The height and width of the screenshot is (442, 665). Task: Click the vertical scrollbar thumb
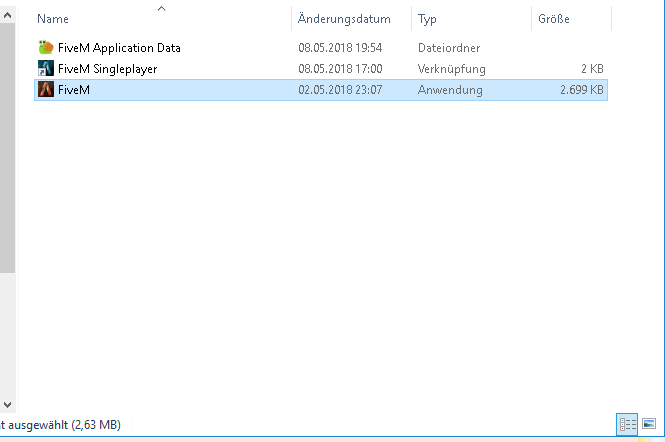point(7,148)
